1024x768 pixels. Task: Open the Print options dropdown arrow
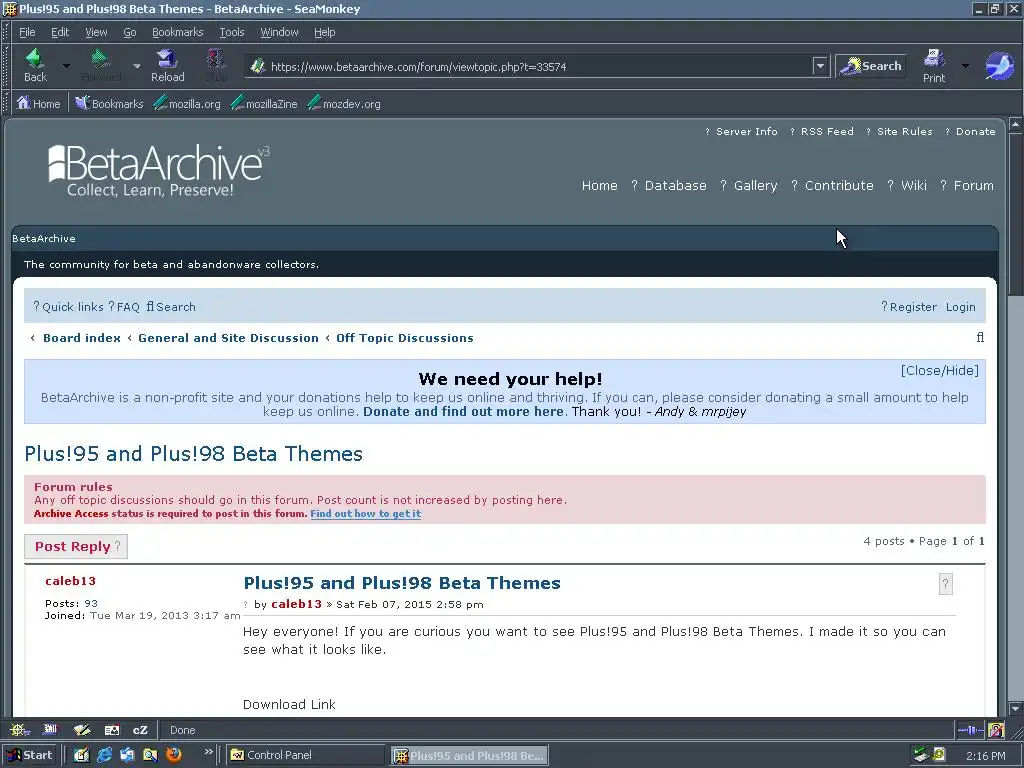(965, 66)
